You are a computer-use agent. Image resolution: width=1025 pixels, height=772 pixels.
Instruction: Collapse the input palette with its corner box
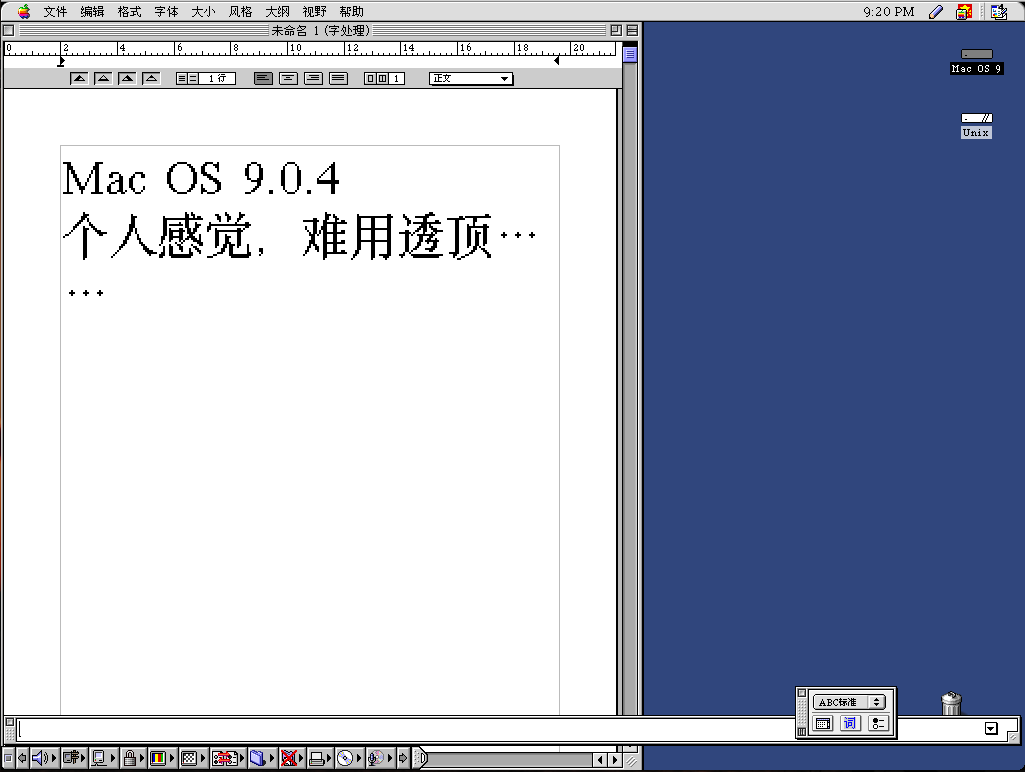(801, 693)
